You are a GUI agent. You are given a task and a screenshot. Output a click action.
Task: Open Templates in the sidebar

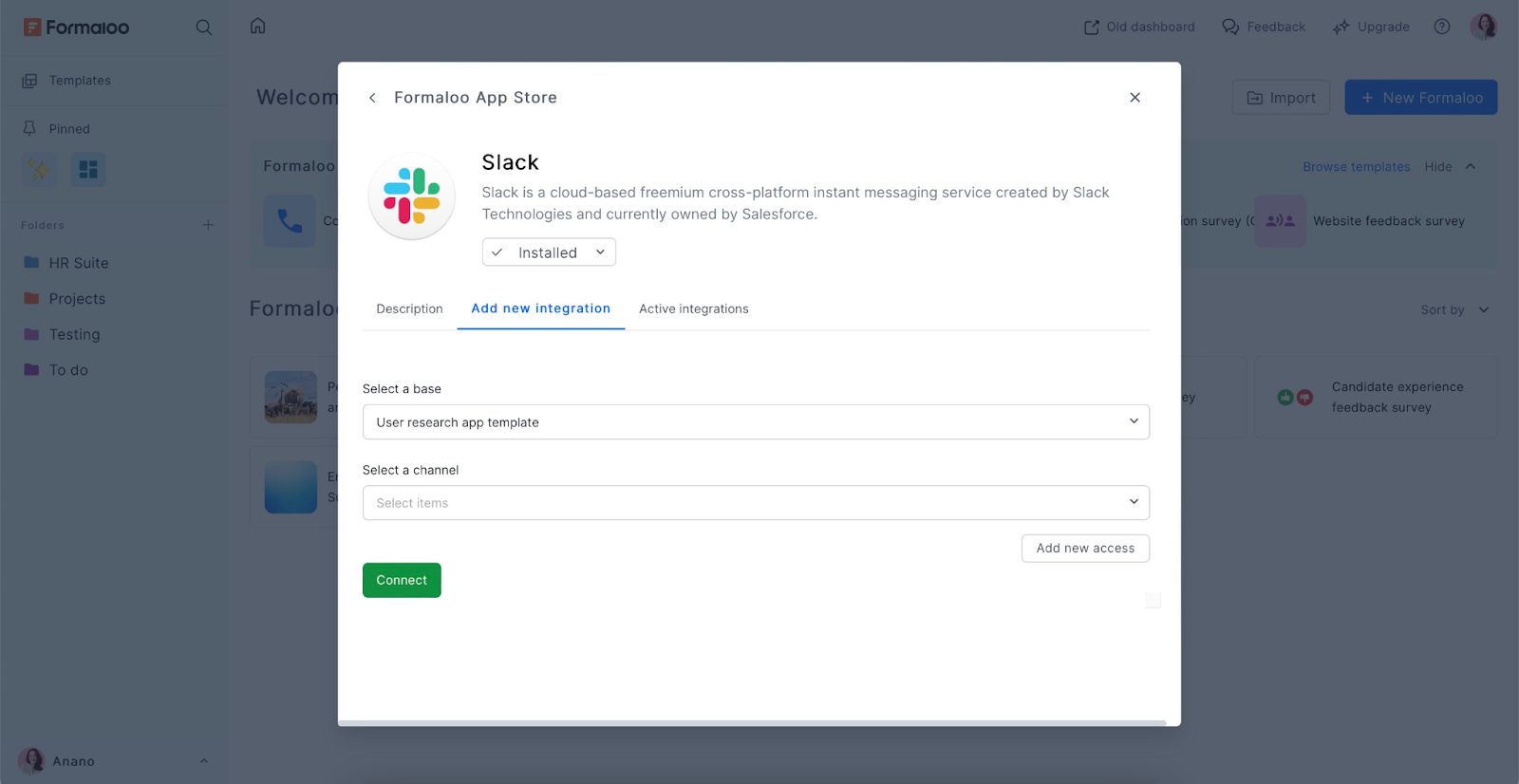80,81
